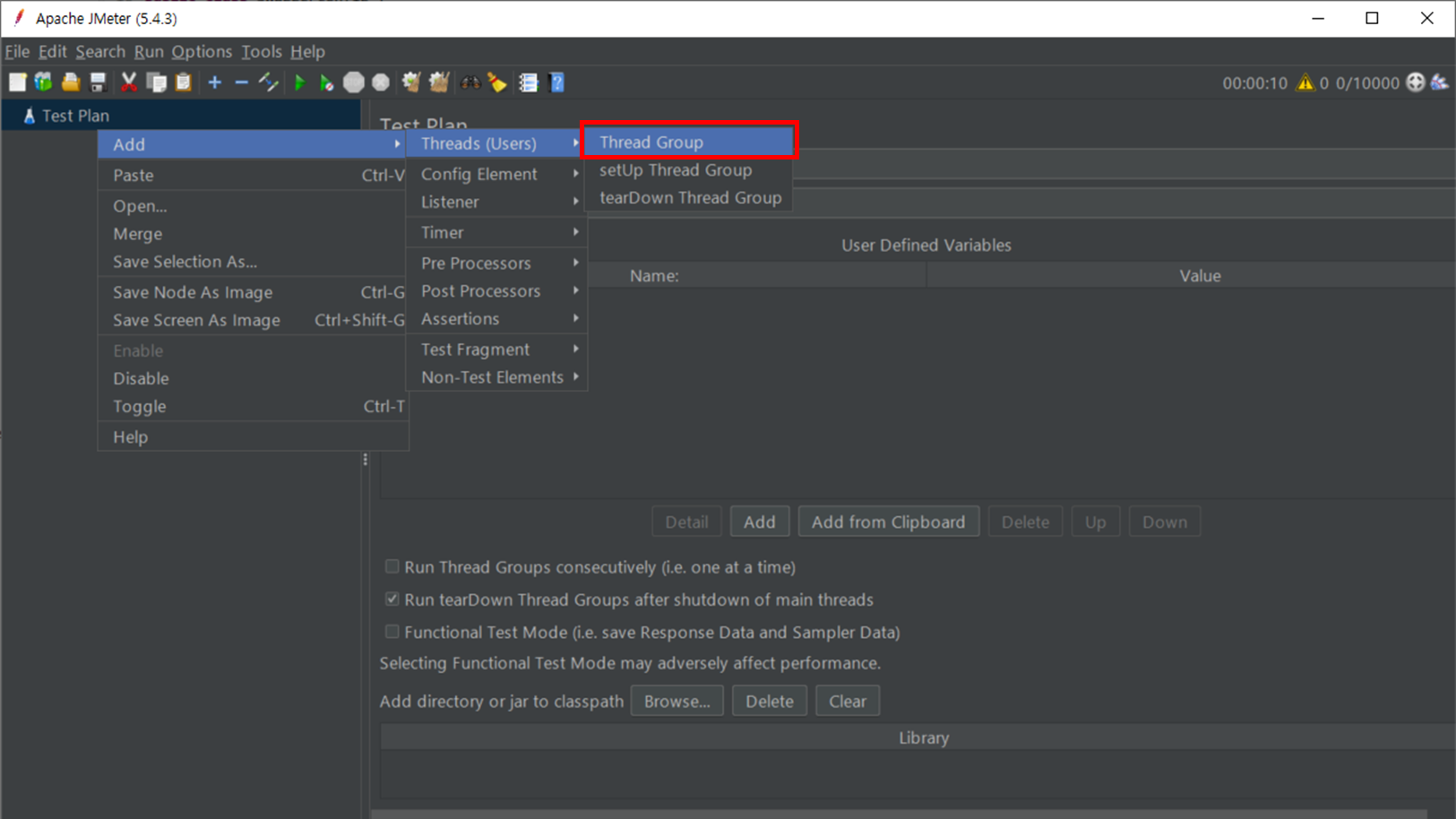Select Disable in context menu
The image size is (1456, 819).
point(253,378)
